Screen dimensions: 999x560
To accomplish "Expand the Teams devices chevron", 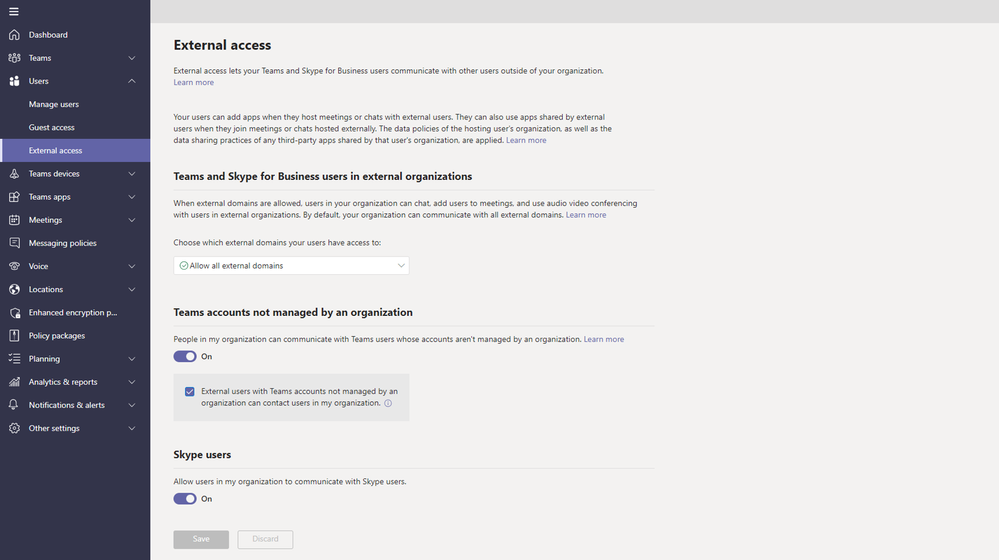I will [x=132, y=174].
